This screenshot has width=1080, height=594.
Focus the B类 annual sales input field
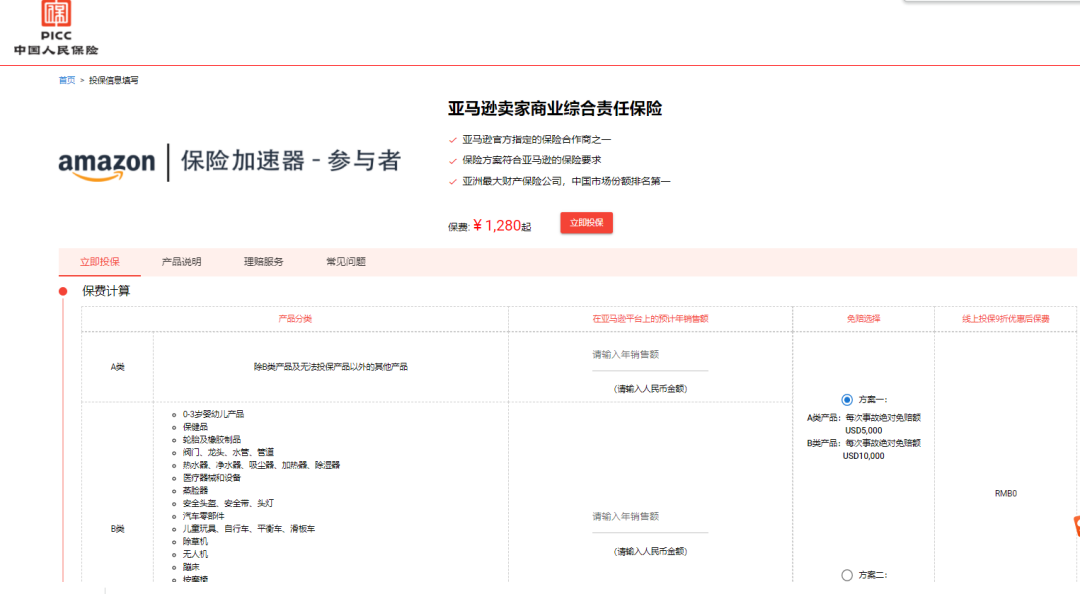pyautogui.click(x=650, y=518)
